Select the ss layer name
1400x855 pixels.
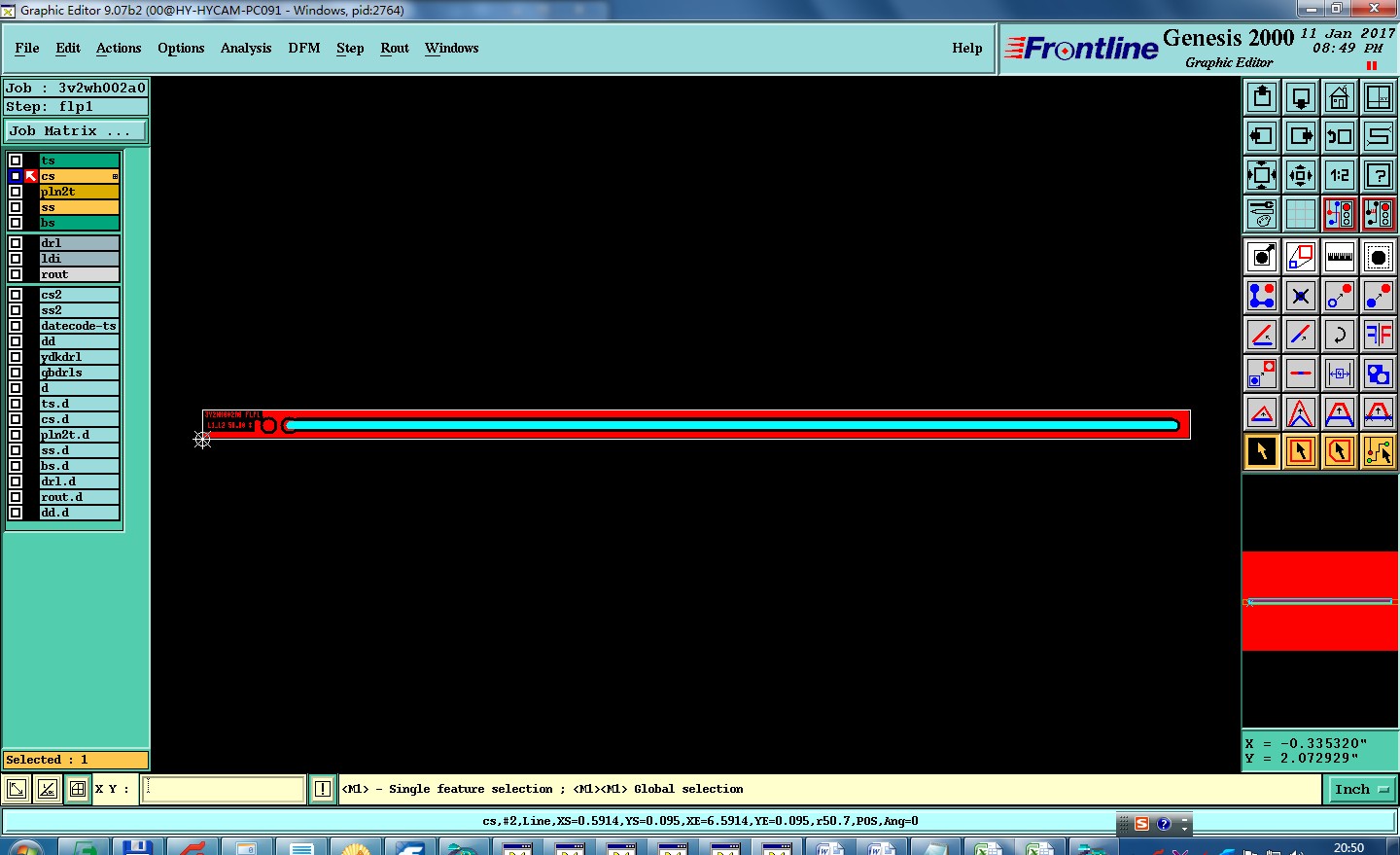click(x=79, y=207)
